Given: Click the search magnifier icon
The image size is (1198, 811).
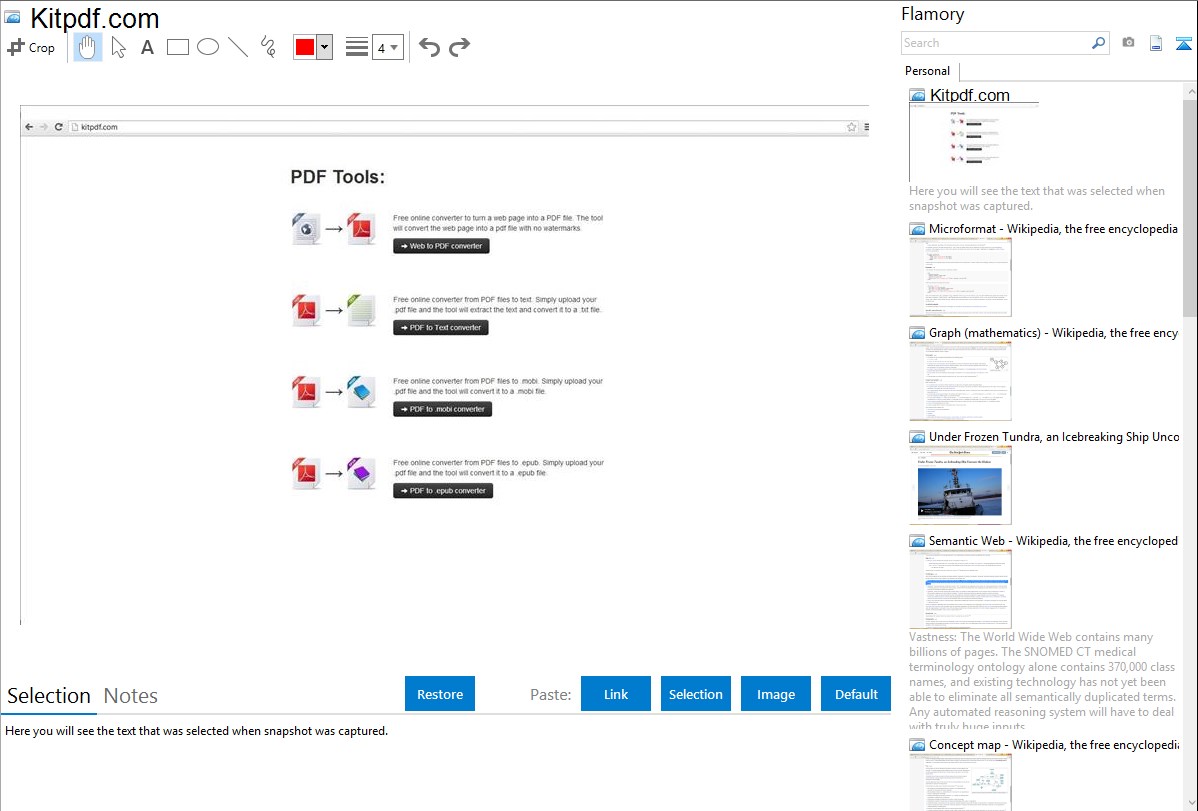Looking at the screenshot, I should (x=1099, y=43).
